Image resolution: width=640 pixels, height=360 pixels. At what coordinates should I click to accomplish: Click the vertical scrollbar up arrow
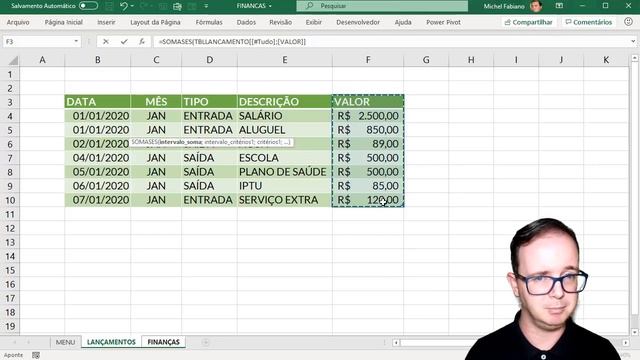(x=635, y=58)
